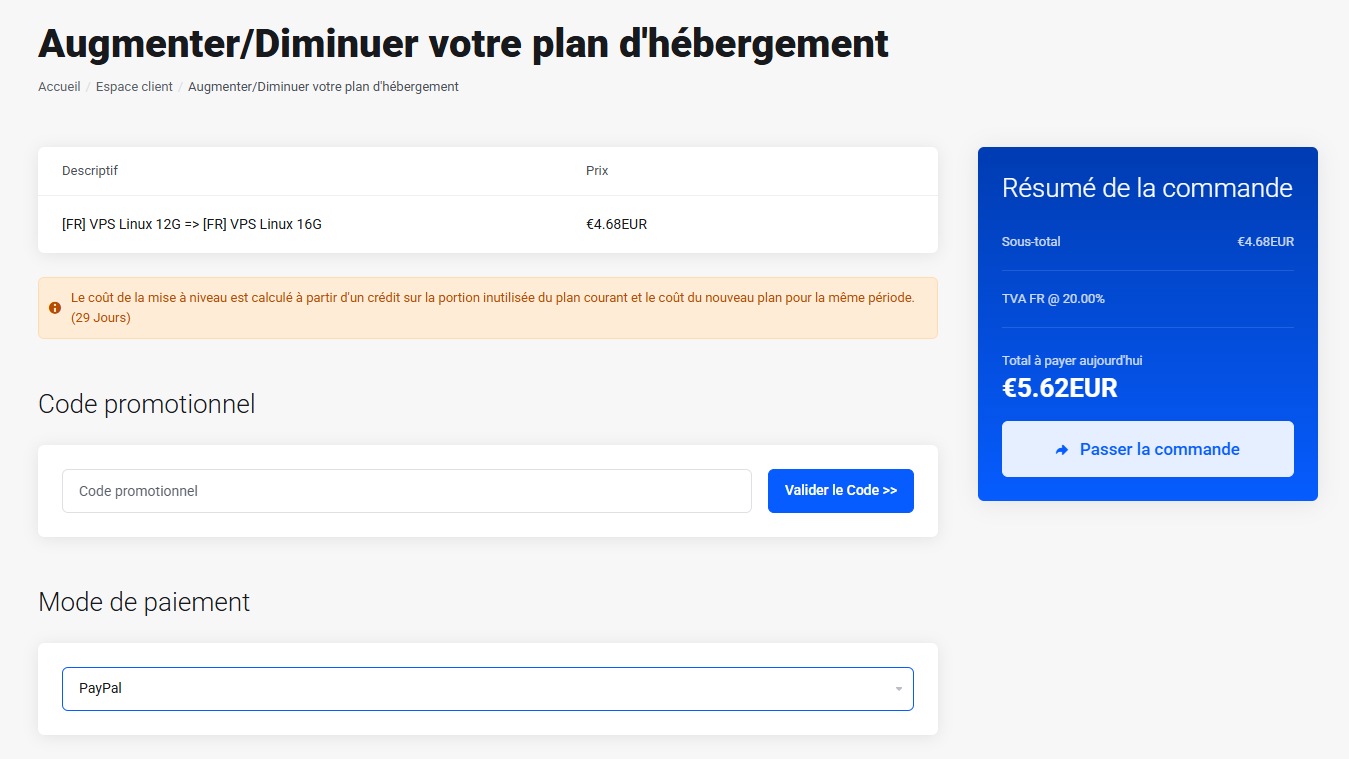Image resolution: width=1349 pixels, height=759 pixels.
Task: Click the €4.68EUR price in the table
Action: coord(616,224)
